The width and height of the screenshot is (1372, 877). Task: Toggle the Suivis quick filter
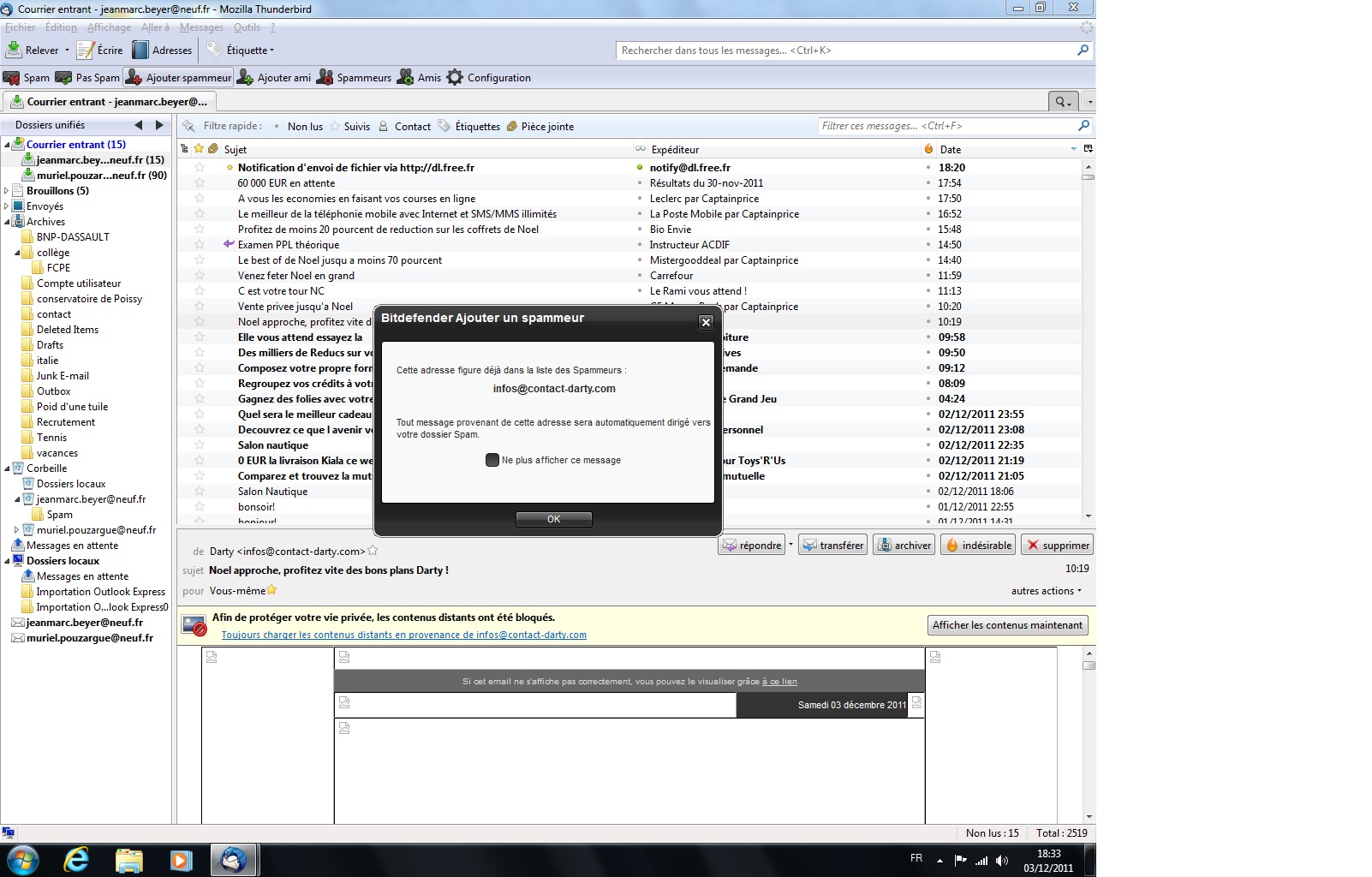point(350,127)
